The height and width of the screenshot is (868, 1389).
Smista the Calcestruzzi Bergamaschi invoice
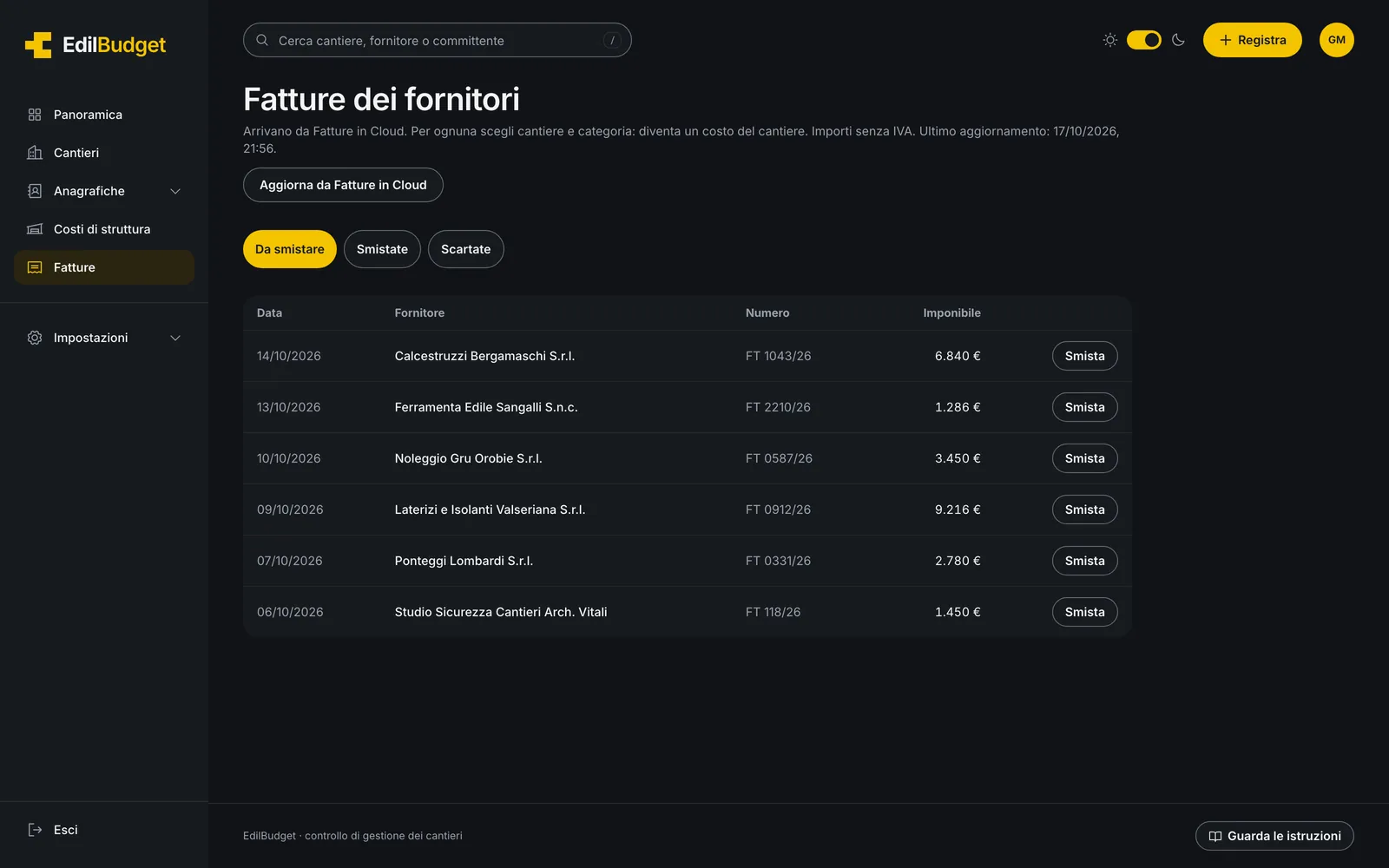(x=1085, y=356)
